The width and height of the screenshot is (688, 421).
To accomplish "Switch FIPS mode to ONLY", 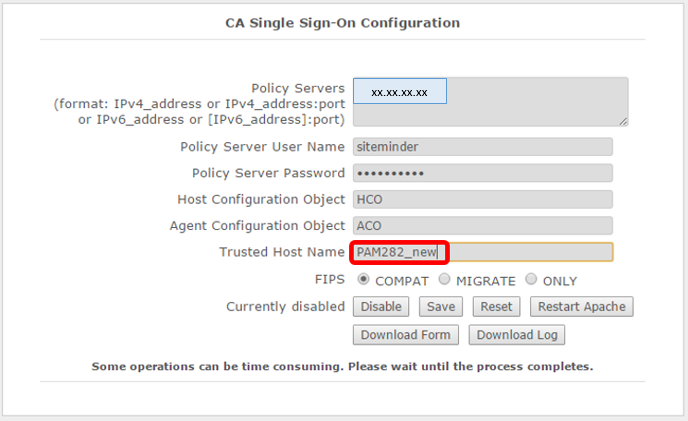I will [531, 280].
